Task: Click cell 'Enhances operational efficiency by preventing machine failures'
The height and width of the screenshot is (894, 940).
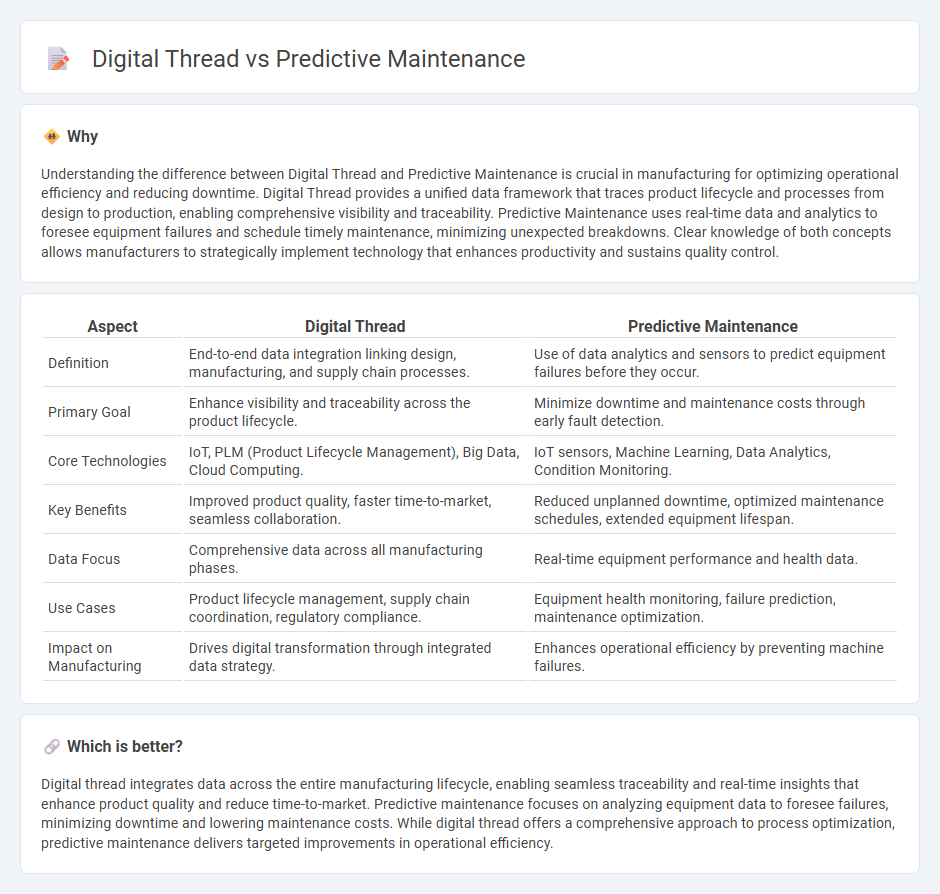Action: tap(713, 657)
